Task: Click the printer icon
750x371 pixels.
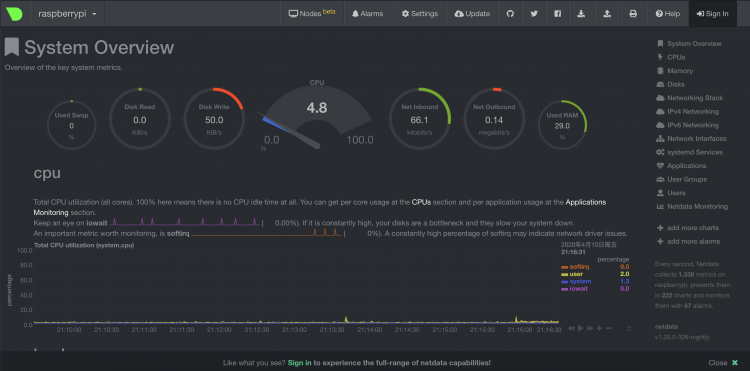Action: click(x=633, y=13)
